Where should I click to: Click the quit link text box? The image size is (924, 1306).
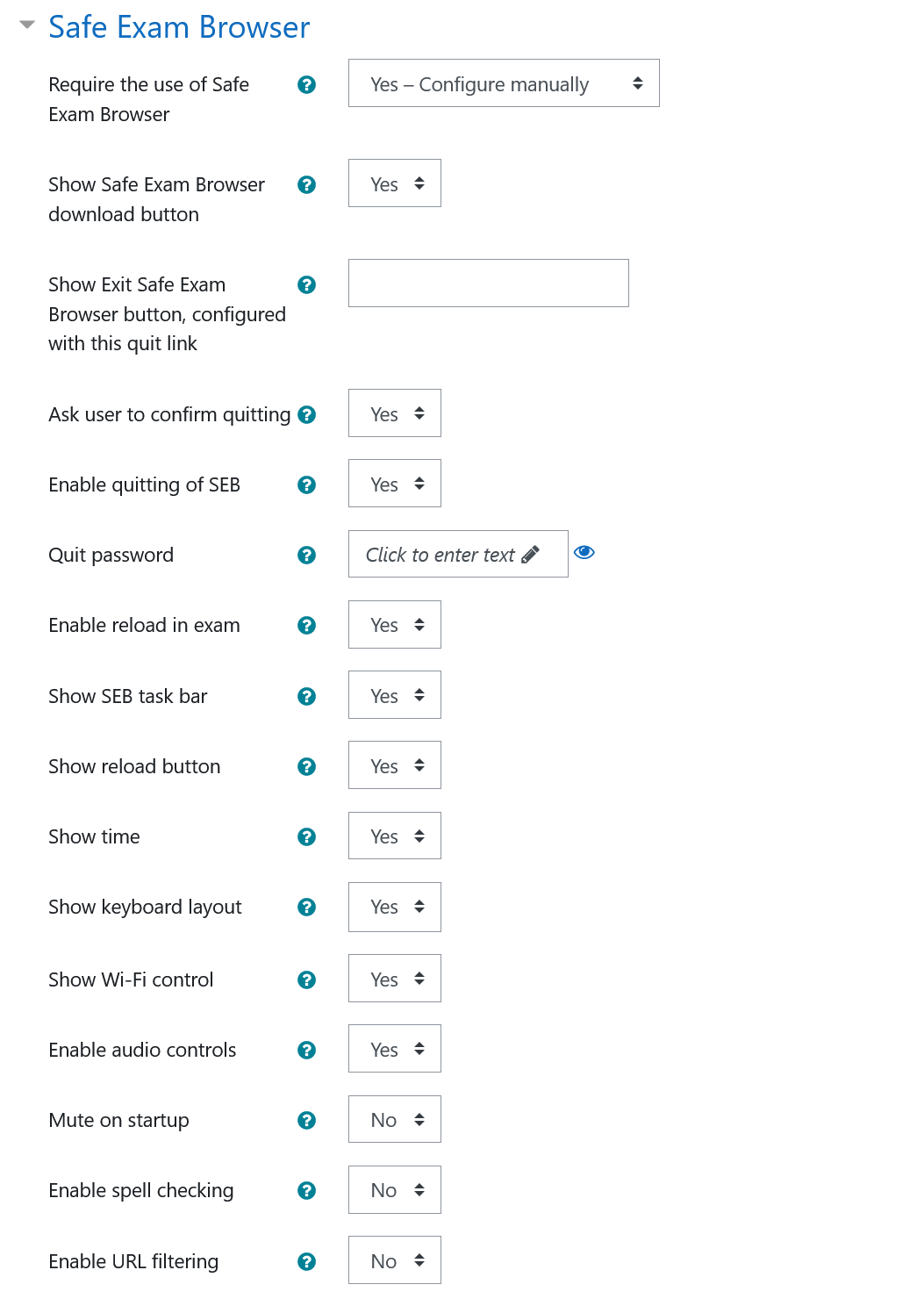[x=488, y=283]
